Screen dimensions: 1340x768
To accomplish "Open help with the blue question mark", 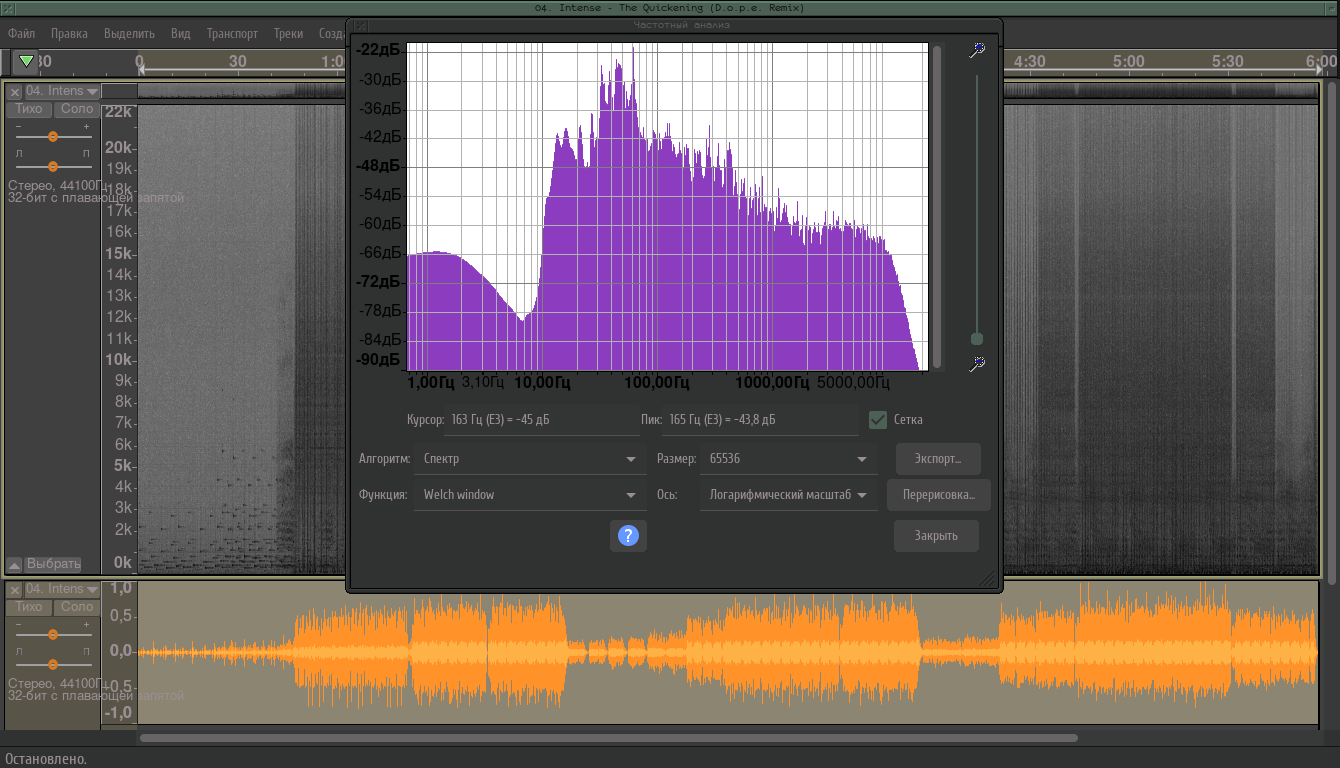I will 628,536.
